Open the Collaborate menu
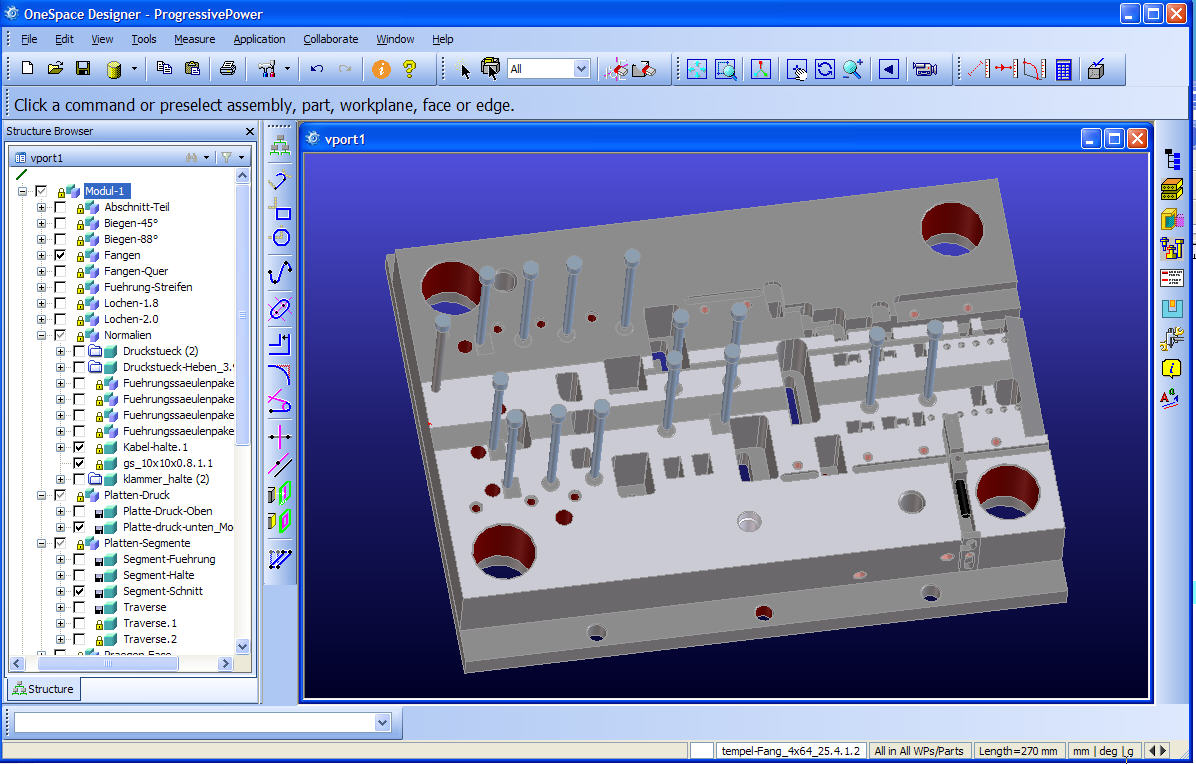This screenshot has width=1196, height=764. click(x=330, y=39)
